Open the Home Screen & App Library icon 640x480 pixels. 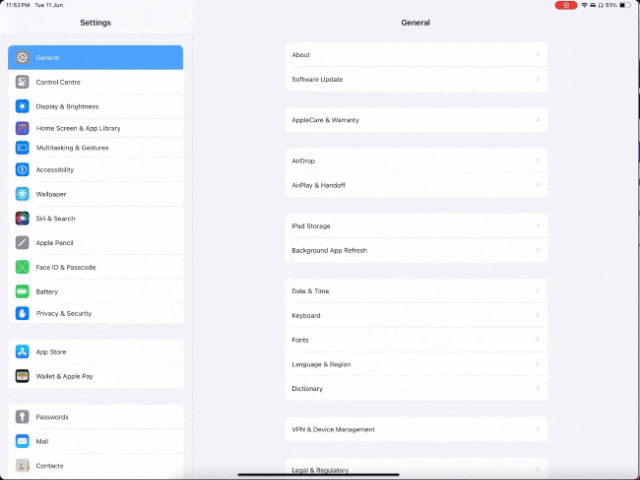click(22, 128)
